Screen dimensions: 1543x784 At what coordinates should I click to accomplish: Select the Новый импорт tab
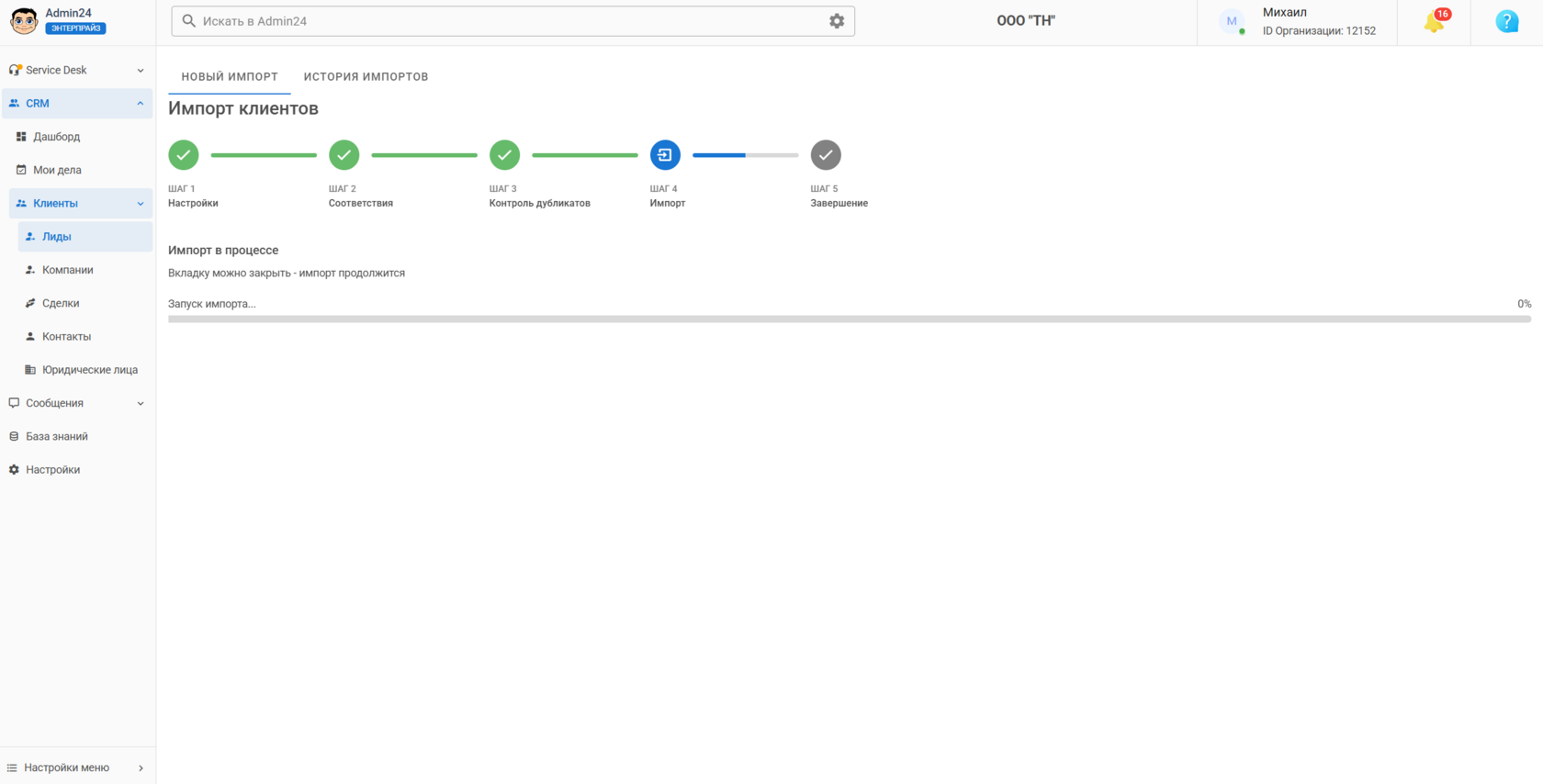point(230,76)
